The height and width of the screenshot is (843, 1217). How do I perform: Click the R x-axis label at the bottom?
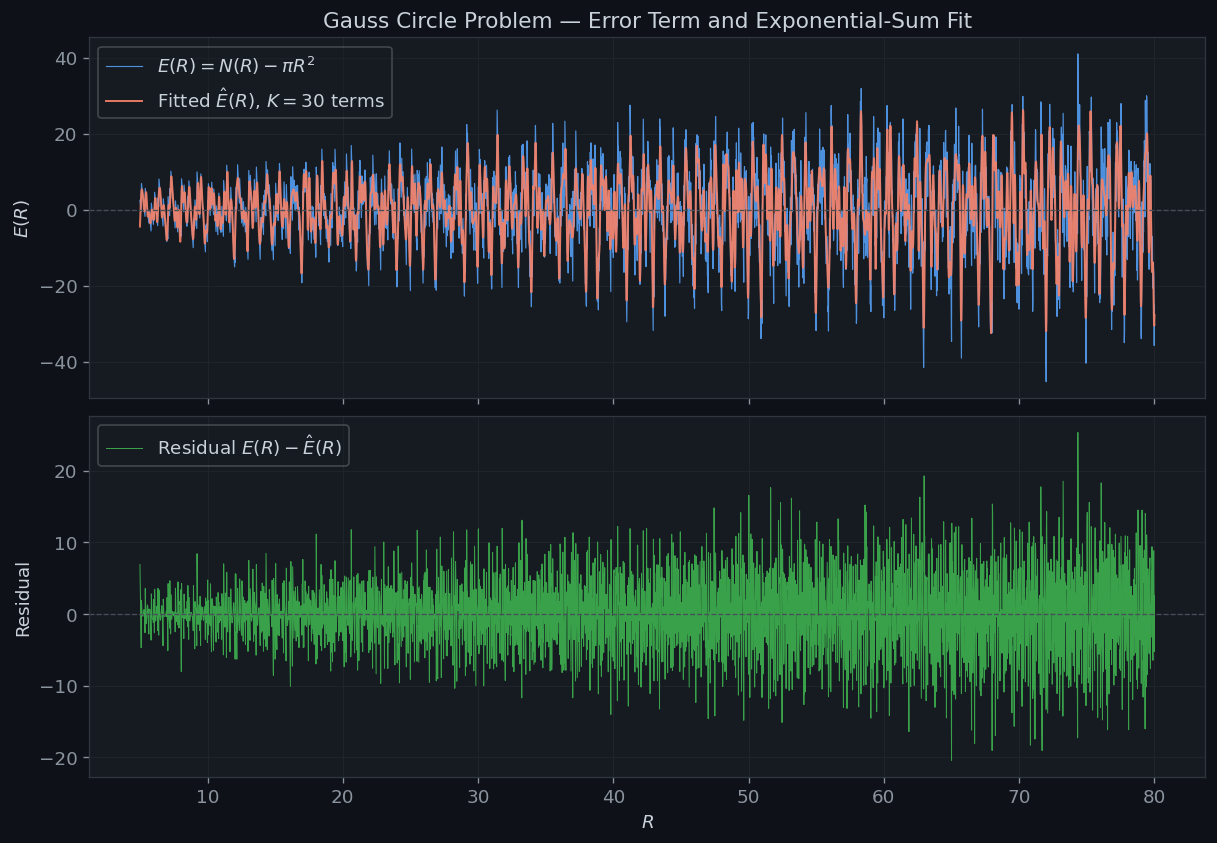[x=647, y=822]
